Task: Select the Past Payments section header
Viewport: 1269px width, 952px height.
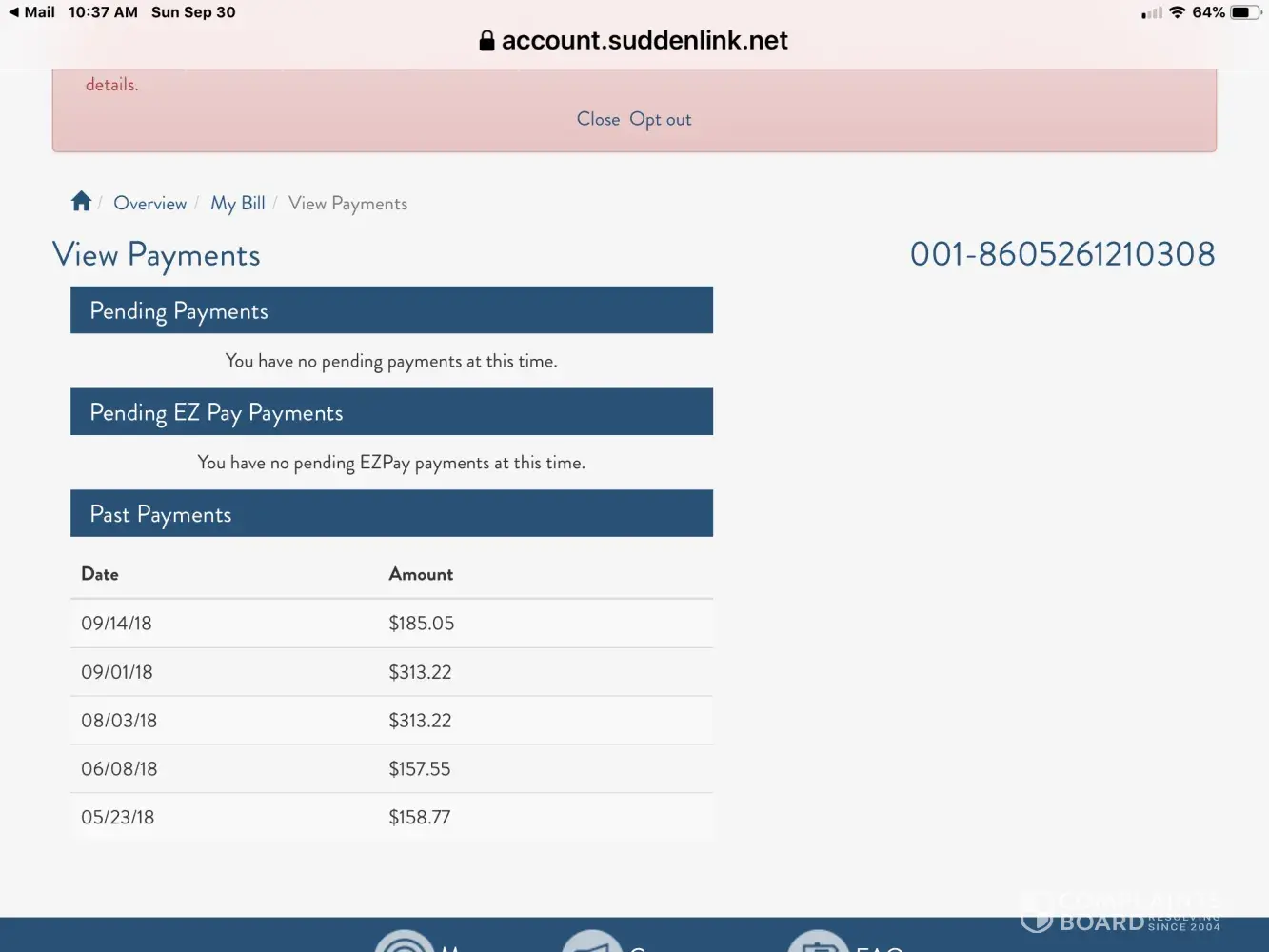Action: click(391, 514)
